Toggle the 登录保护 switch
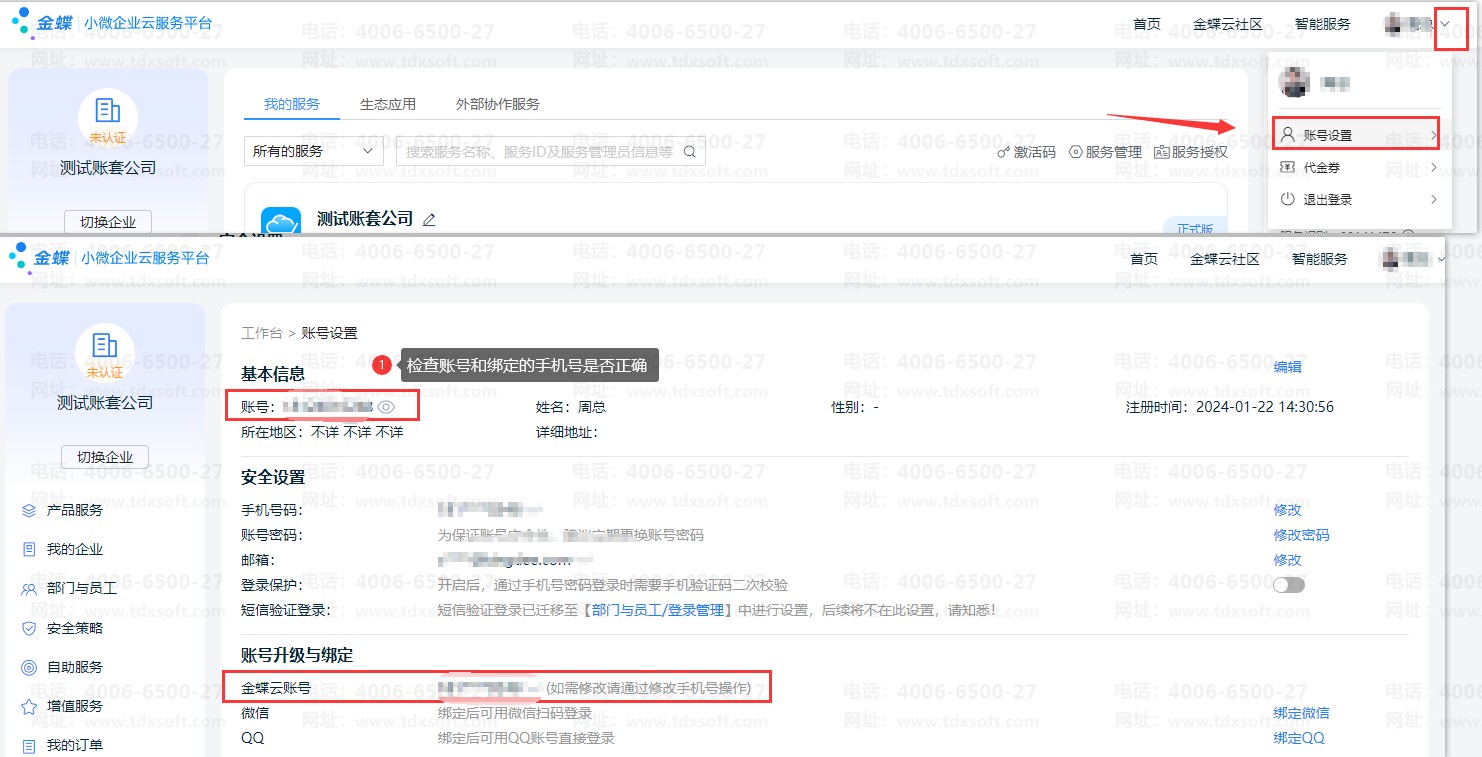Screen dimensions: 1482x757 [1288, 585]
